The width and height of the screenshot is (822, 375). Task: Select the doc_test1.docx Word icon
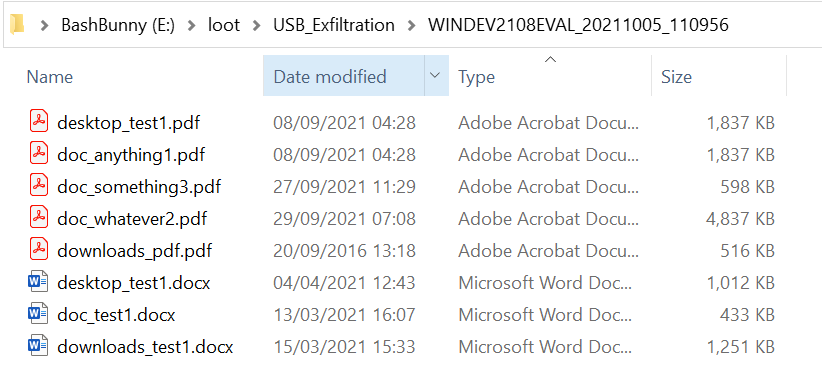tap(38, 314)
